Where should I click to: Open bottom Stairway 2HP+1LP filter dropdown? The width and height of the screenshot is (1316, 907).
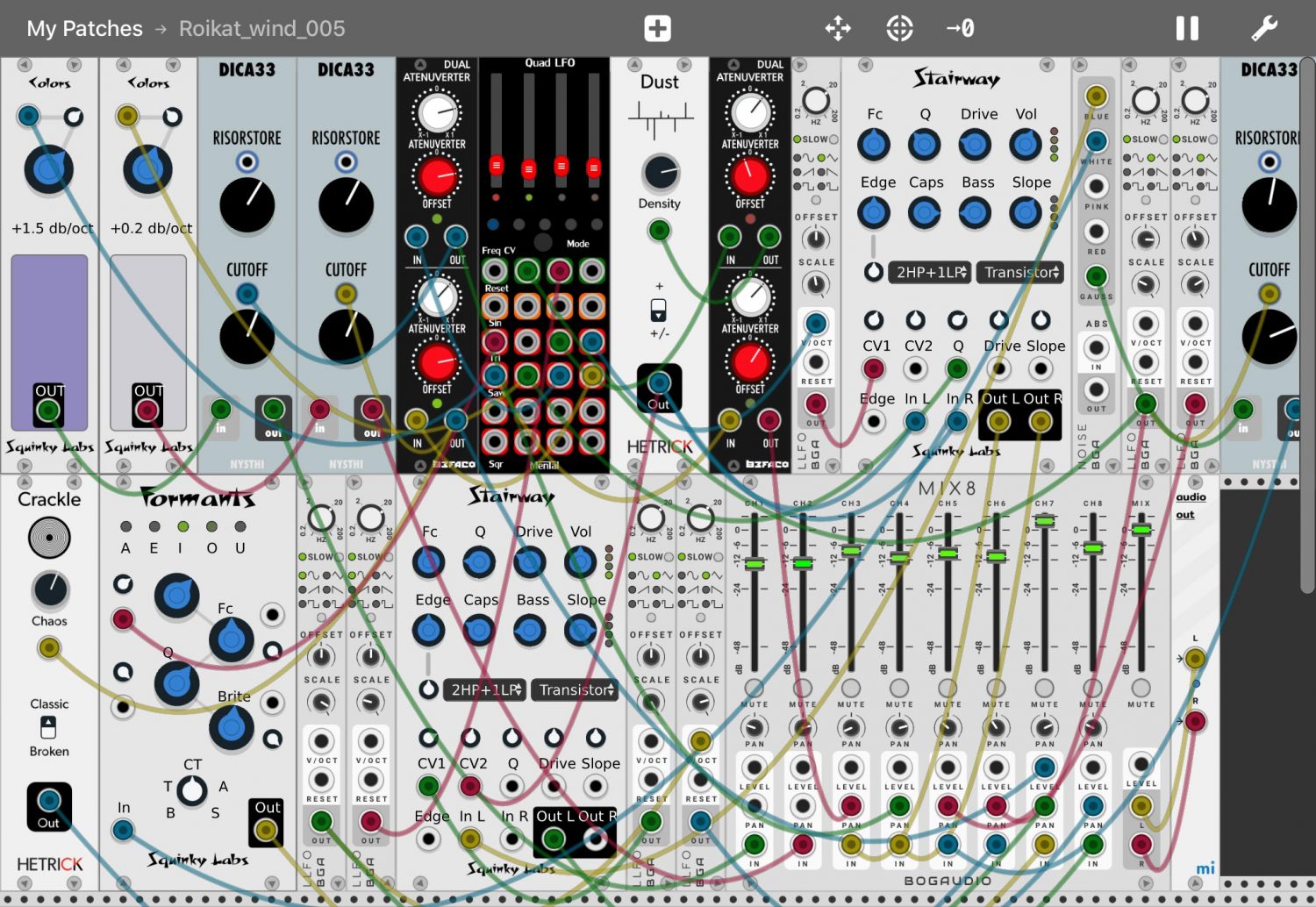point(485,689)
